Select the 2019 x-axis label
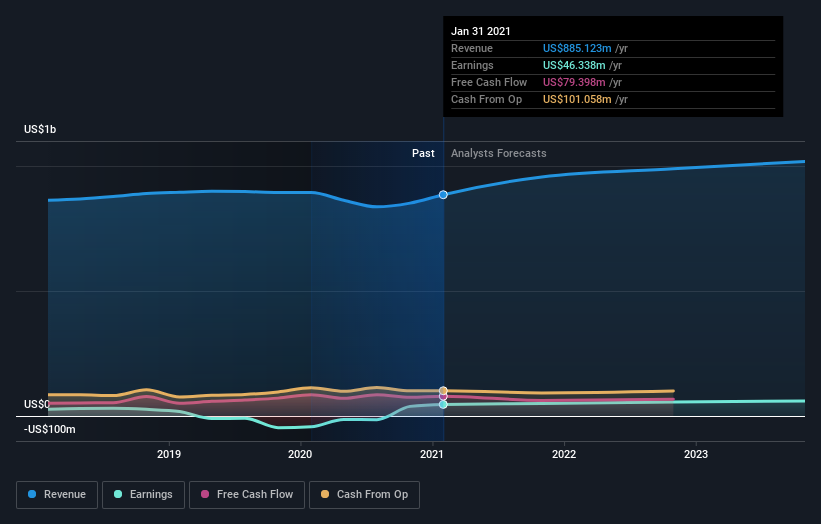Viewport: 821px width, 524px height. point(169,454)
